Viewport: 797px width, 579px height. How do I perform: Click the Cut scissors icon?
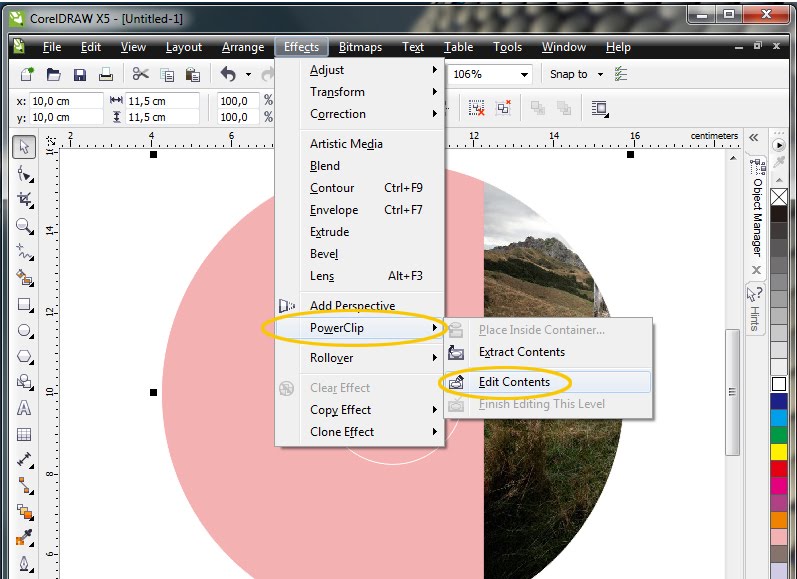click(x=140, y=74)
